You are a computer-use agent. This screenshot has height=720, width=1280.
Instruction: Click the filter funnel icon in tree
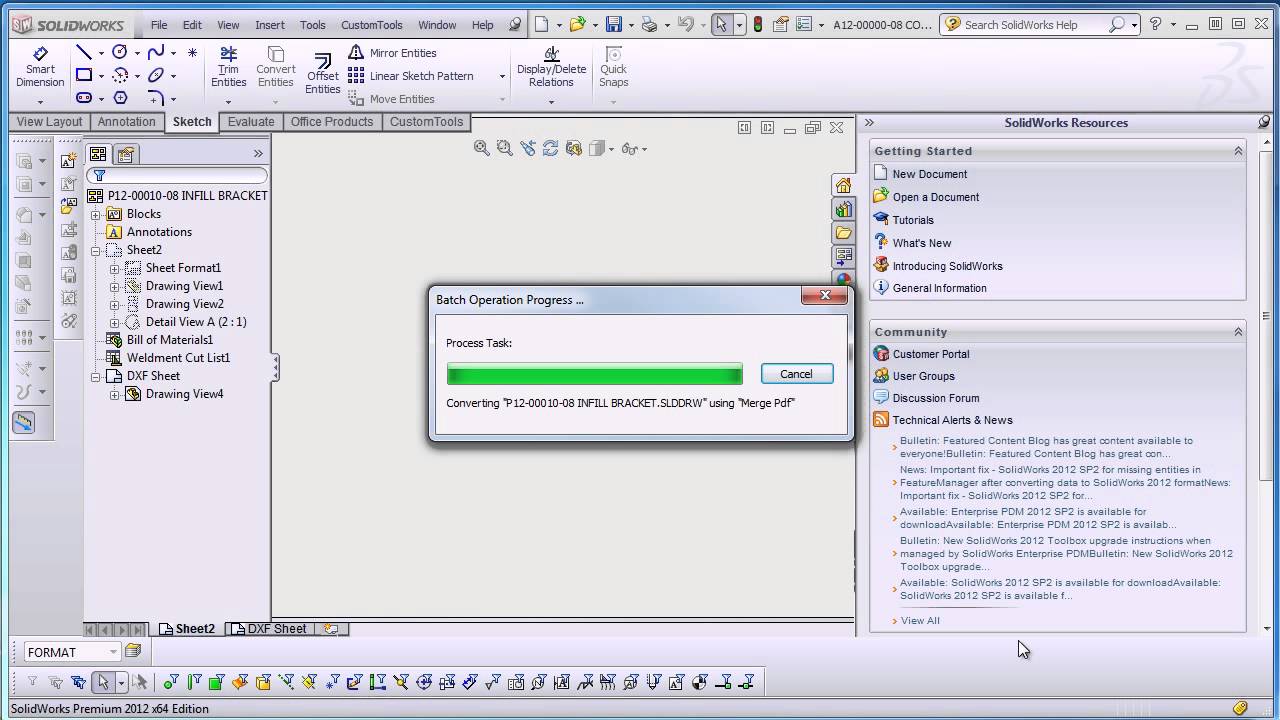[x=99, y=176]
